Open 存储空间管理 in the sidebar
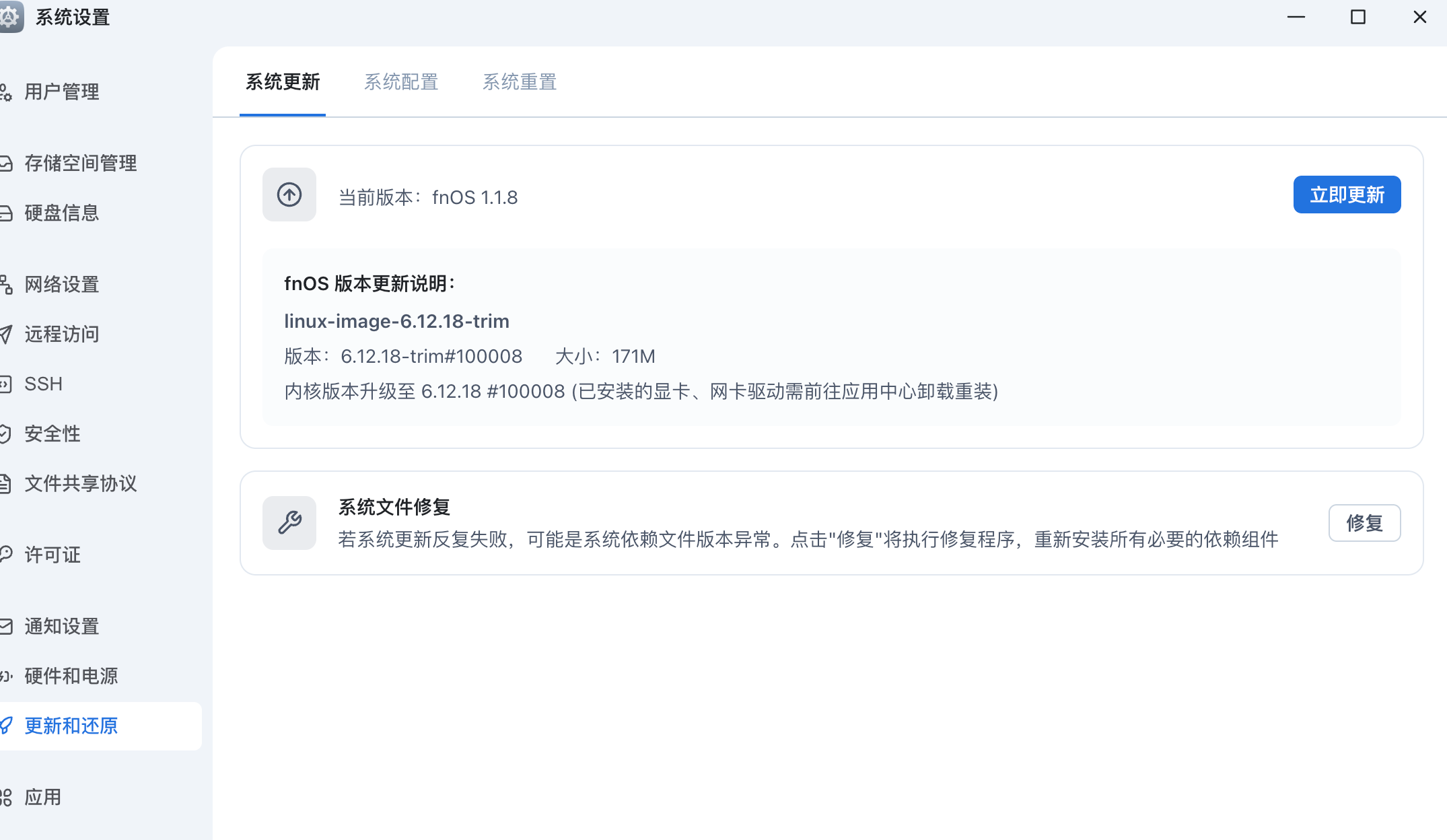Viewport: 1447px width, 840px height. pyautogui.click(x=80, y=163)
